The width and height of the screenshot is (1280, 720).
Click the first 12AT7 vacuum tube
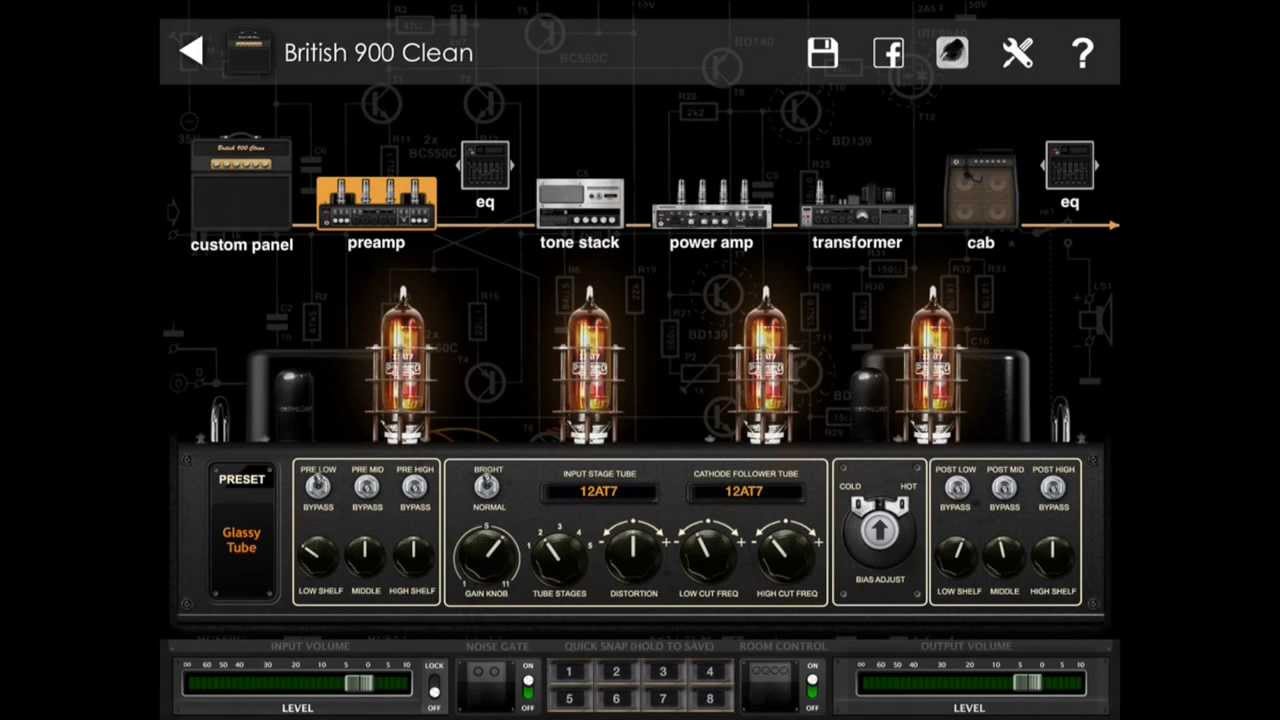[x=402, y=366]
